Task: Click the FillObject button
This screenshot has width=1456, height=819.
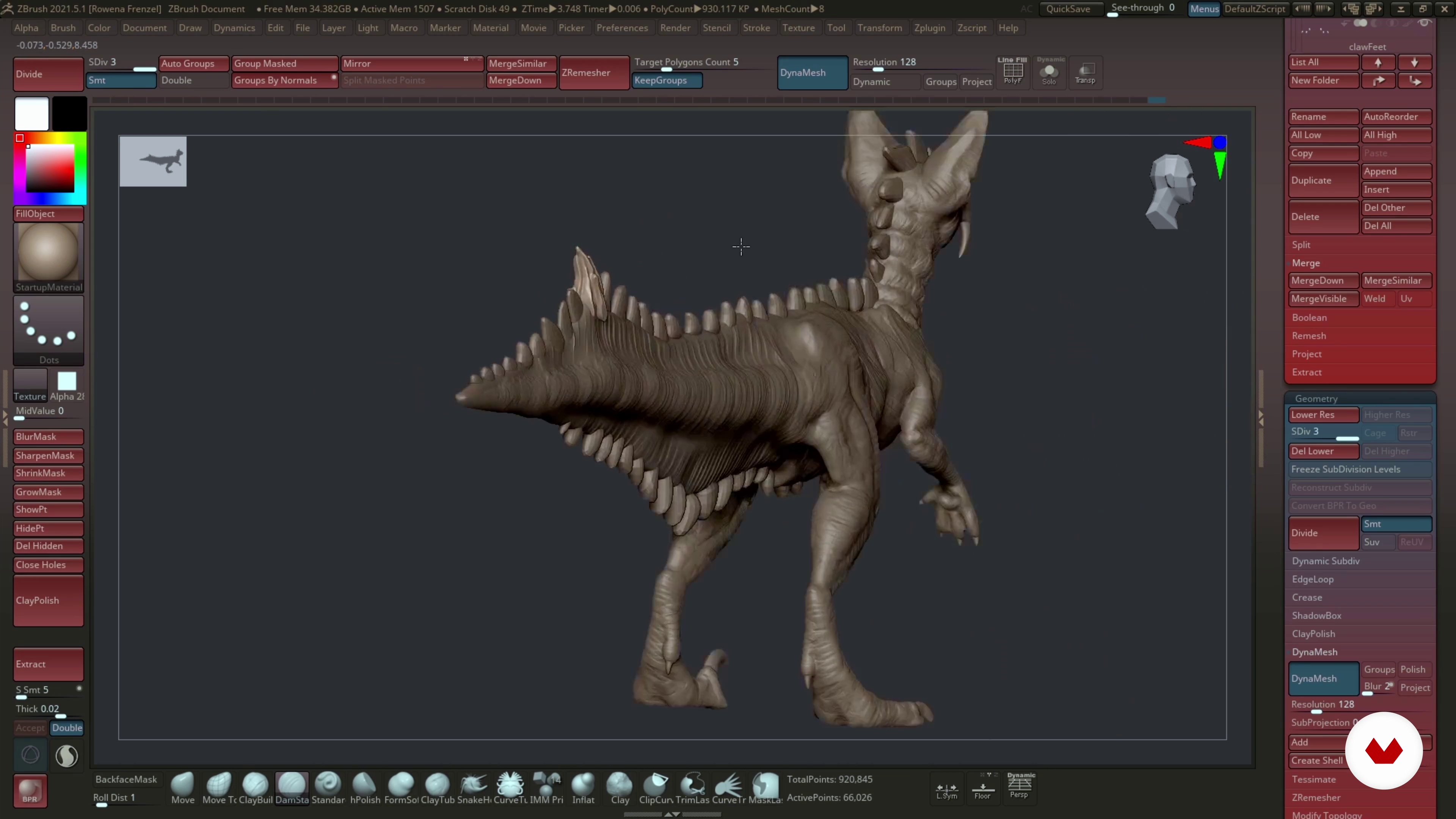Action: pyautogui.click(x=49, y=213)
